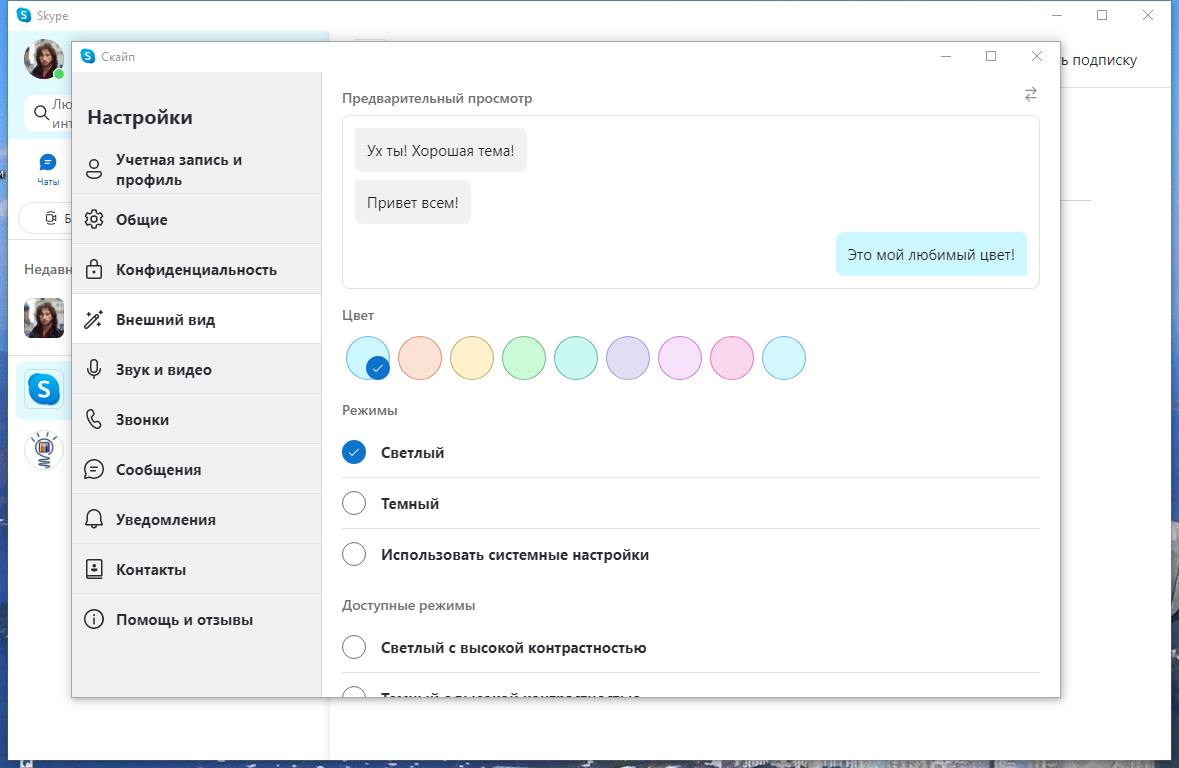The image size is (1179, 768).
Task: Click the search magnifier in the main Skype window
Action: click(41, 114)
